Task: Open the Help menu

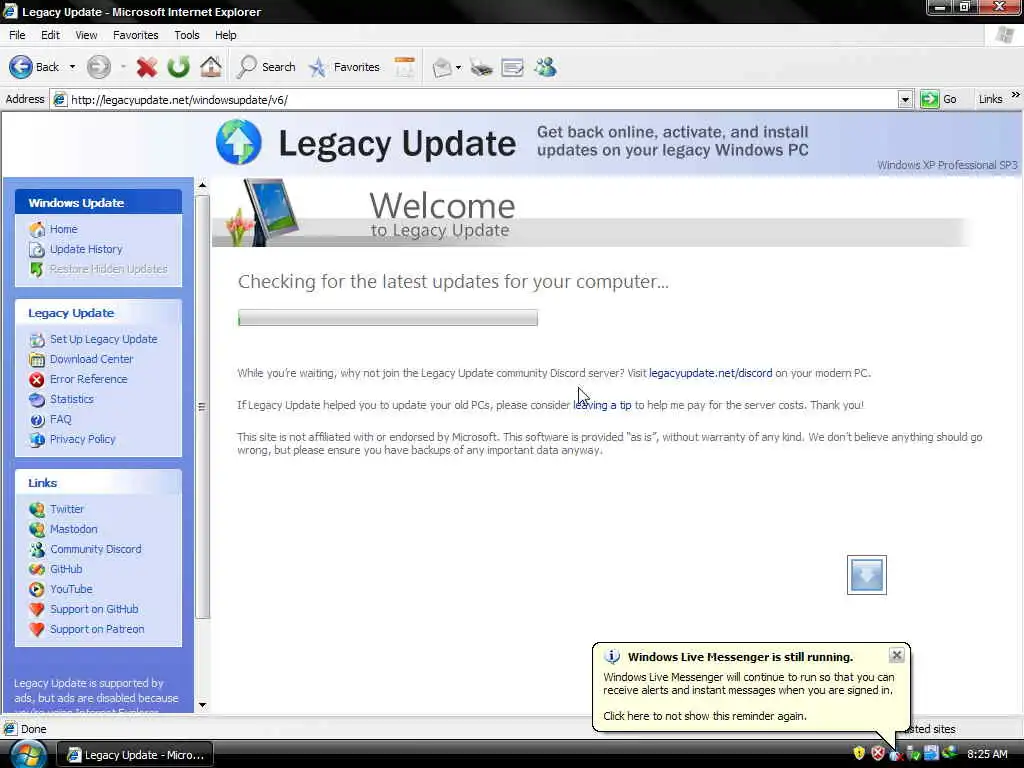Action: tap(226, 35)
